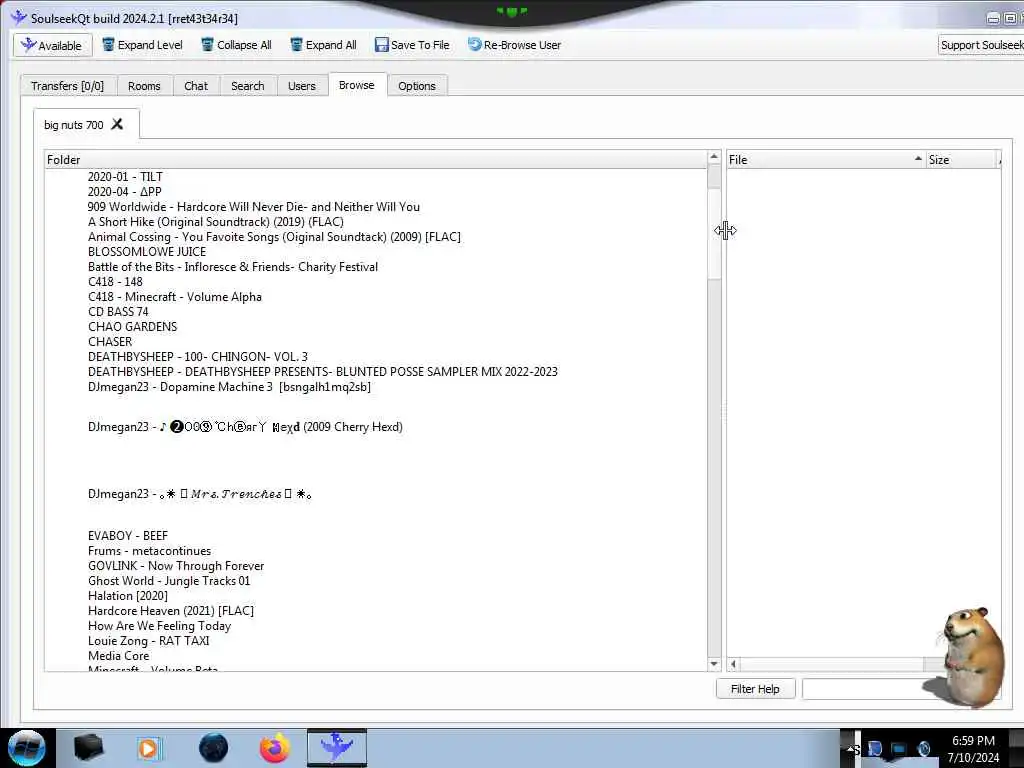Select the Browse tab
Image resolution: width=1024 pixels, height=768 pixels.
pyautogui.click(x=357, y=85)
